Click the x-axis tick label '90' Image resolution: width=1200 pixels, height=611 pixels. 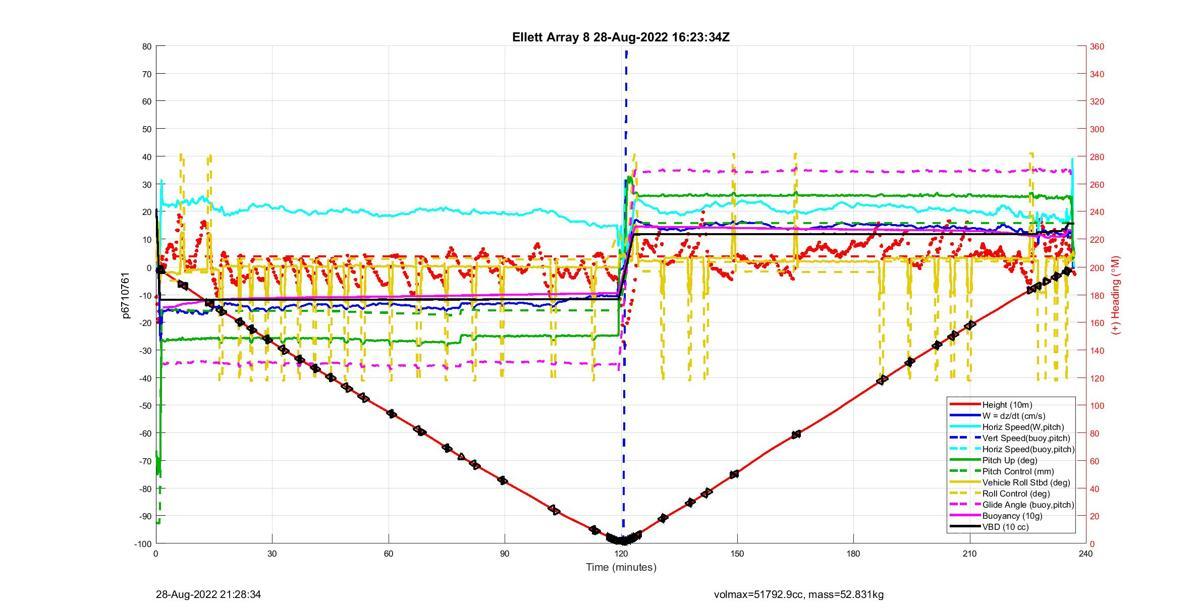(505, 553)
